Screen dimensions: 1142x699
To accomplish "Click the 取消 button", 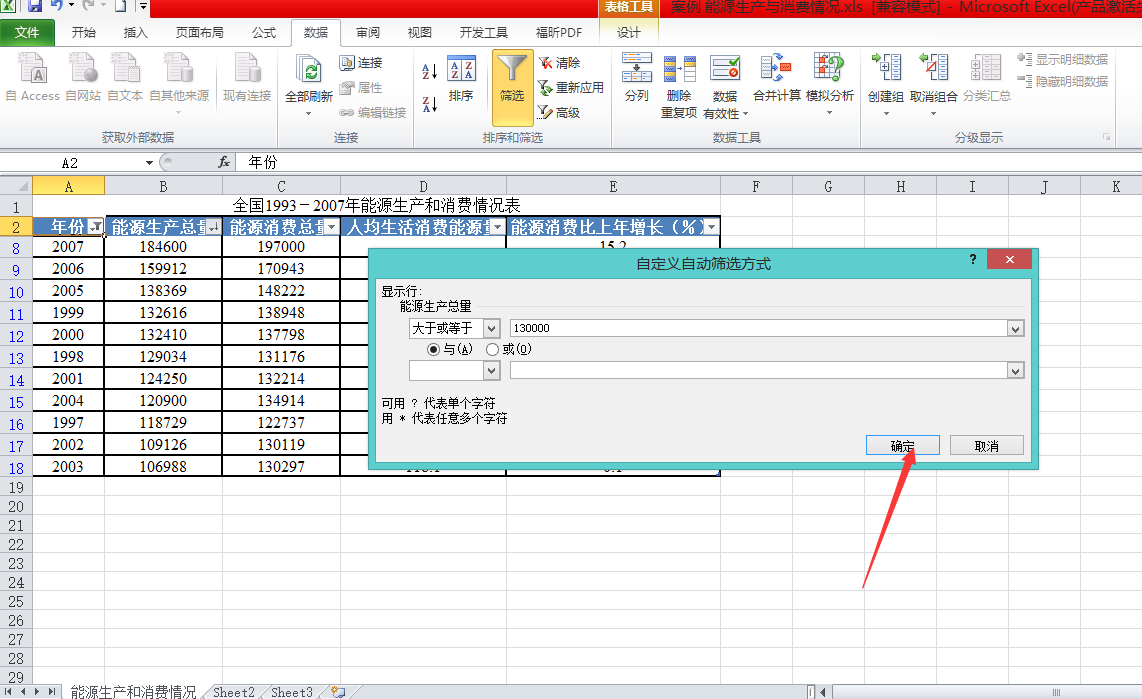I will click(x=986, y=446).
